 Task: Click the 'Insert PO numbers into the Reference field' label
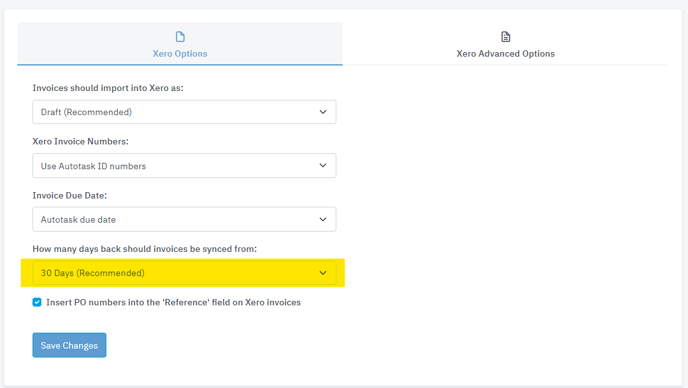click(x=173, y=302)
